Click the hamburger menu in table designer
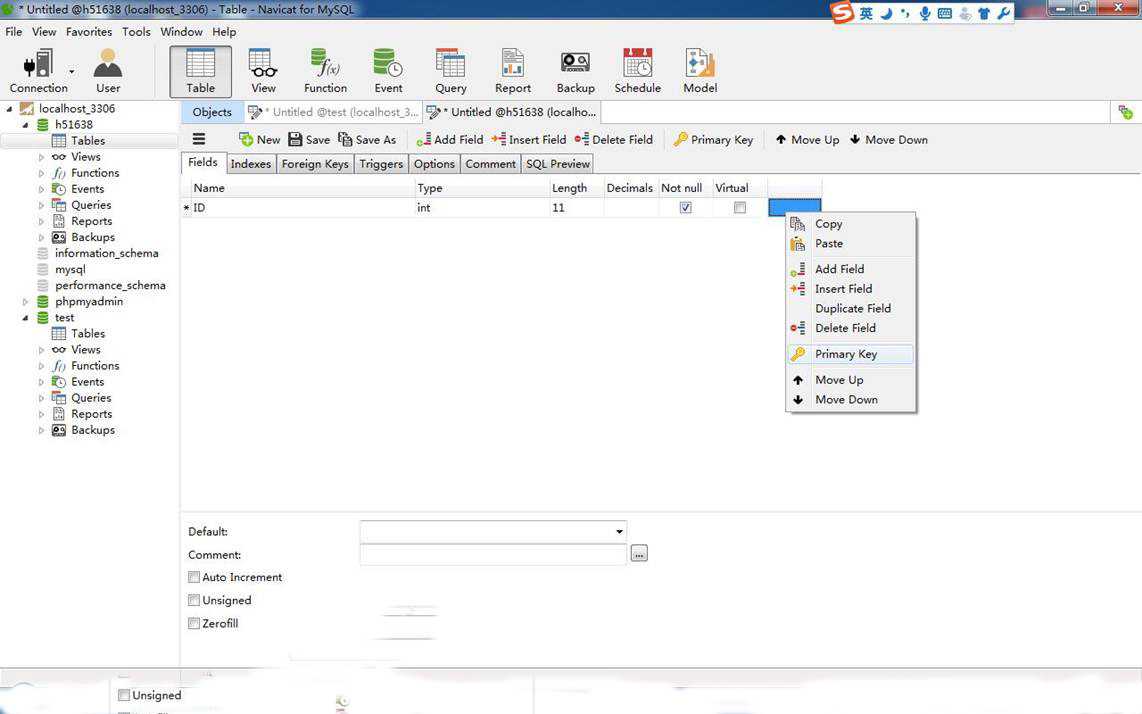The width and height of the screenshot is (1142, 714). pos(199,139)
